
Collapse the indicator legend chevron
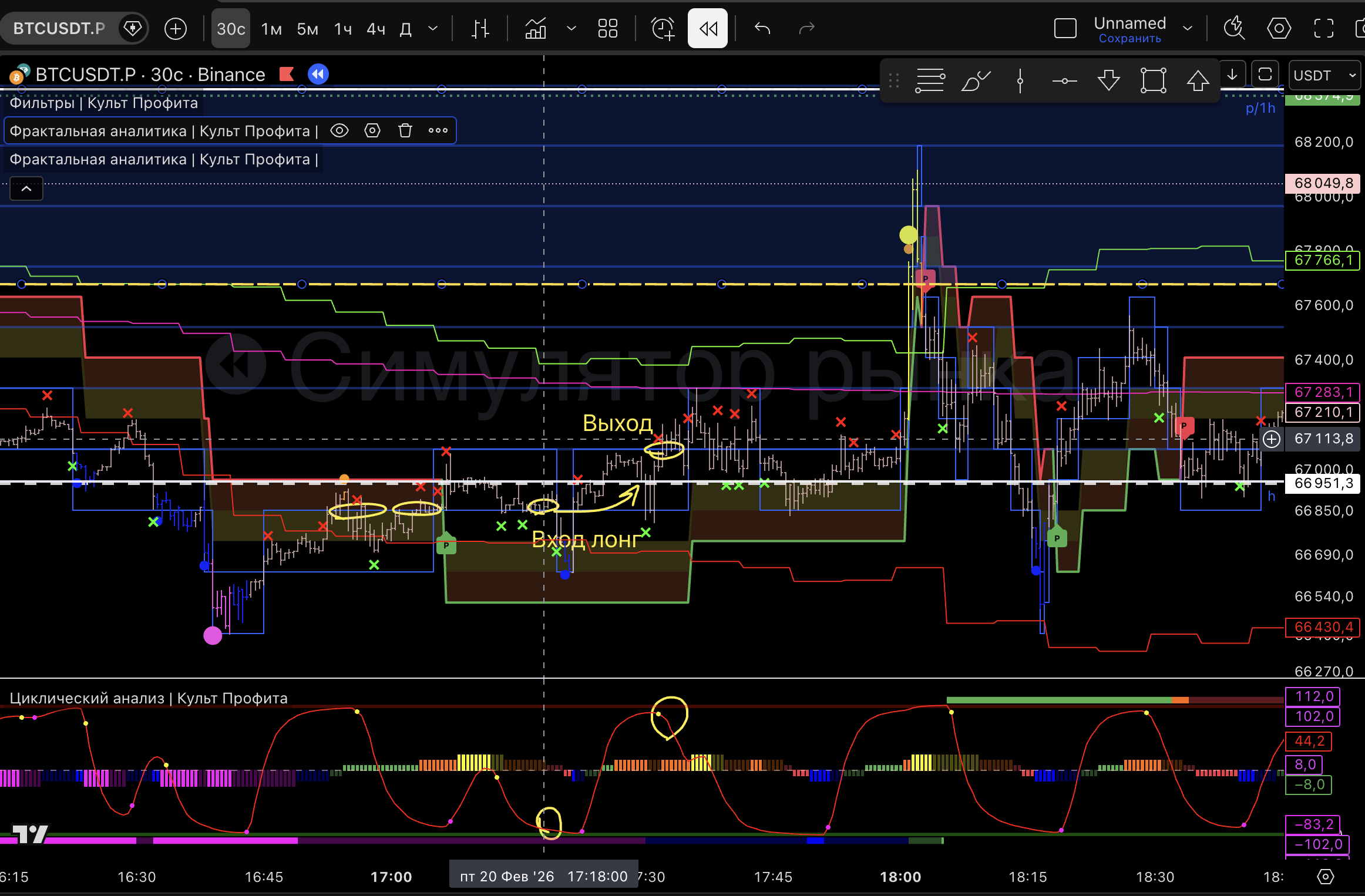(26, 188)
